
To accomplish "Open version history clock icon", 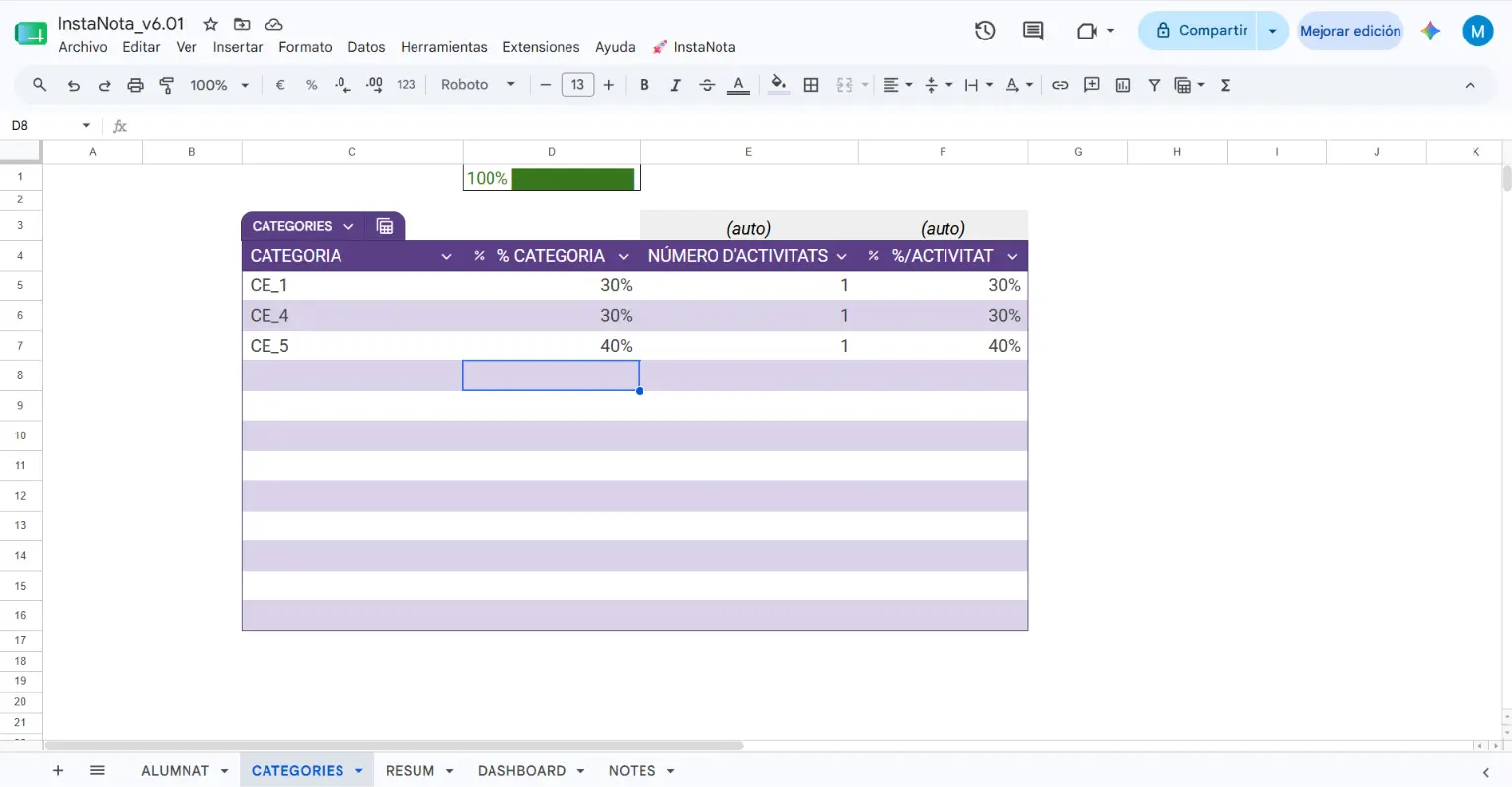I will [985, 31].
